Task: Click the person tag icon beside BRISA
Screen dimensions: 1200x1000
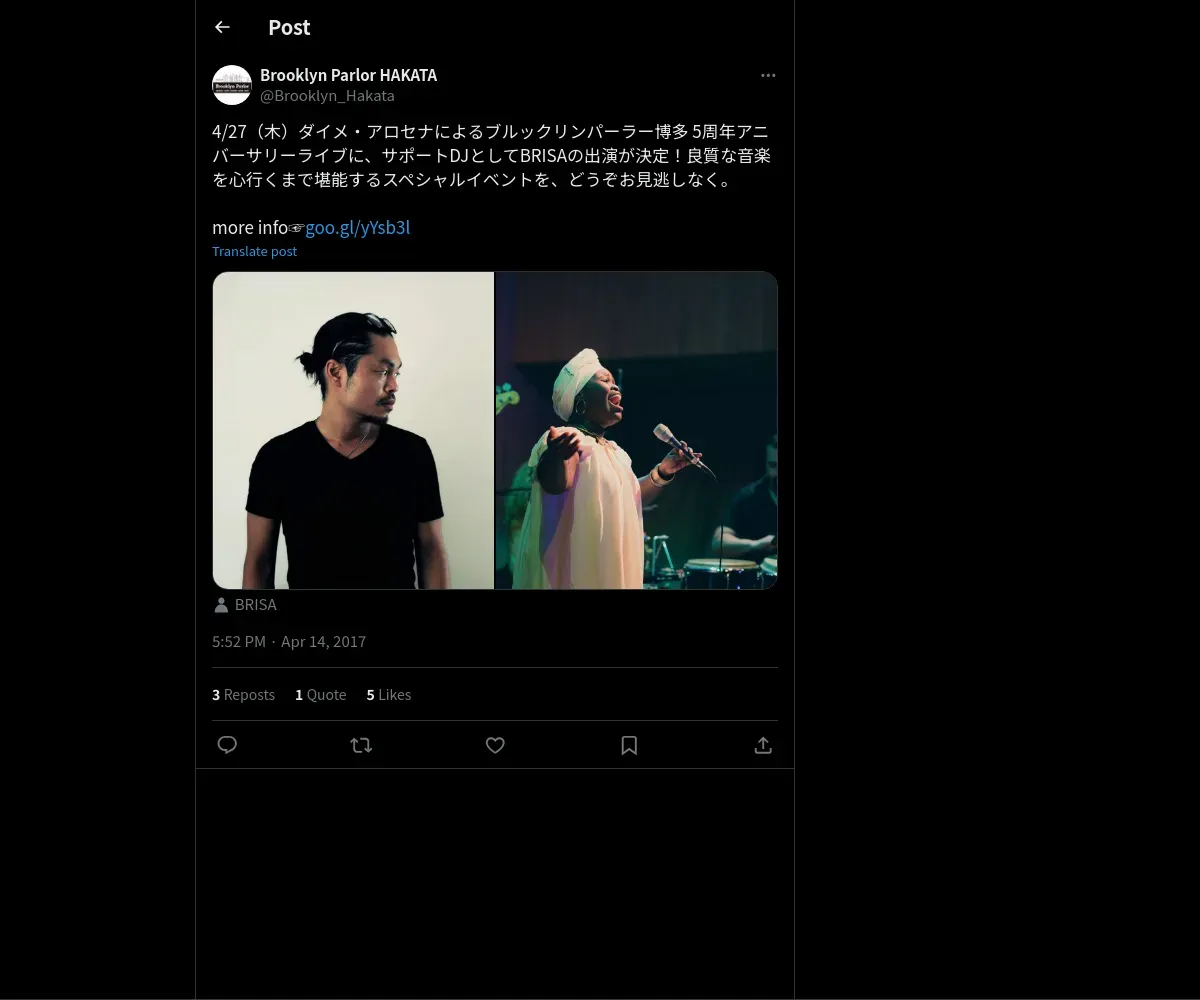Action: click(x=221, y=605)
